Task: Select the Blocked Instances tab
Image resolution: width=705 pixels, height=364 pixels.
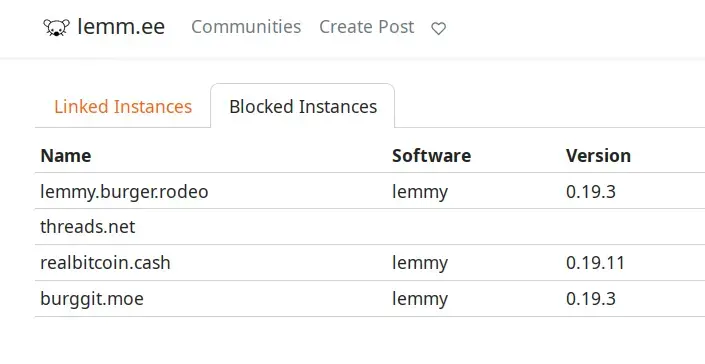Action: (x=303, y=107)
